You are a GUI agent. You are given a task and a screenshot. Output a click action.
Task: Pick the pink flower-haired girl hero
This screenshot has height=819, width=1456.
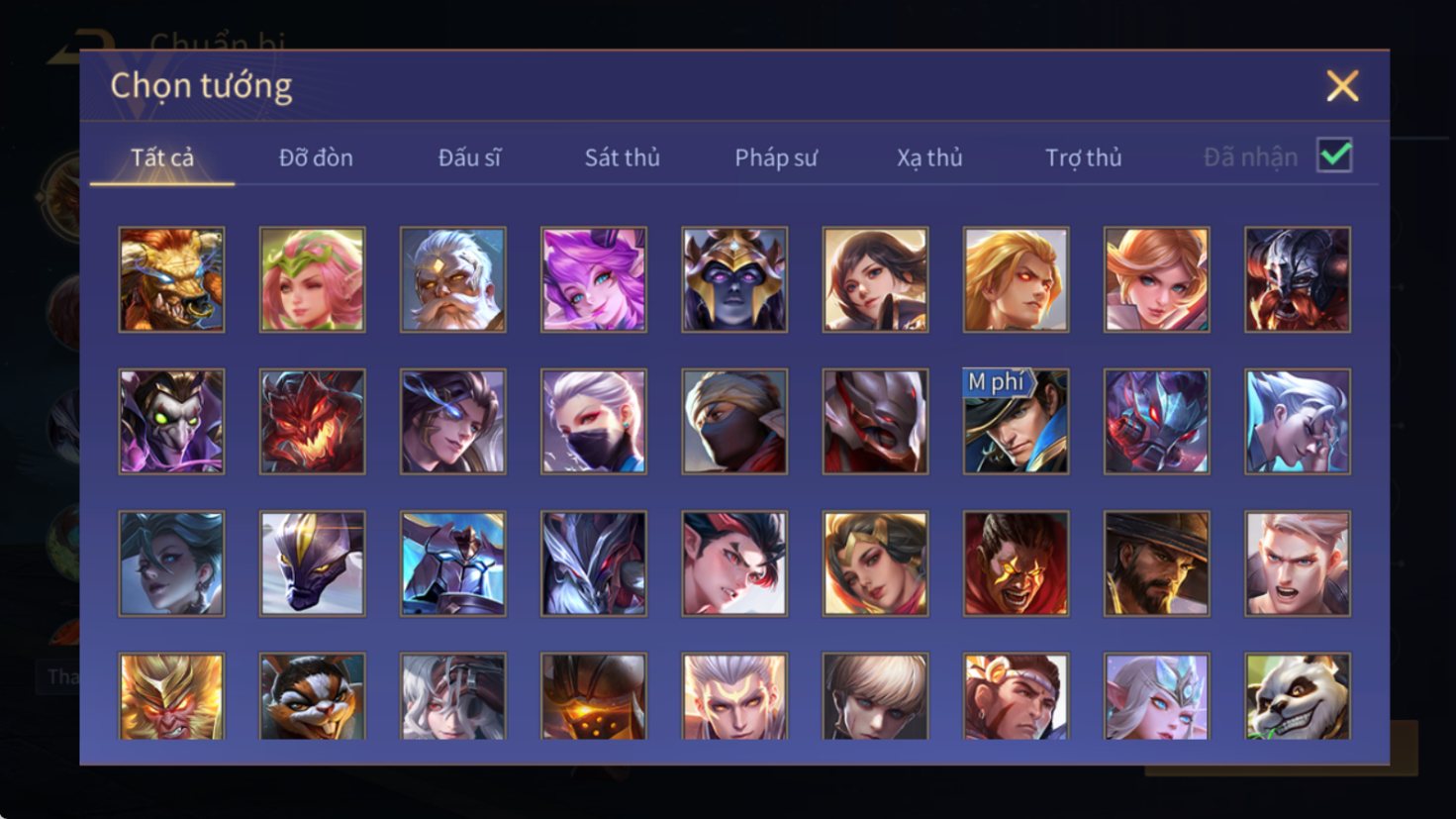[312, 279]
